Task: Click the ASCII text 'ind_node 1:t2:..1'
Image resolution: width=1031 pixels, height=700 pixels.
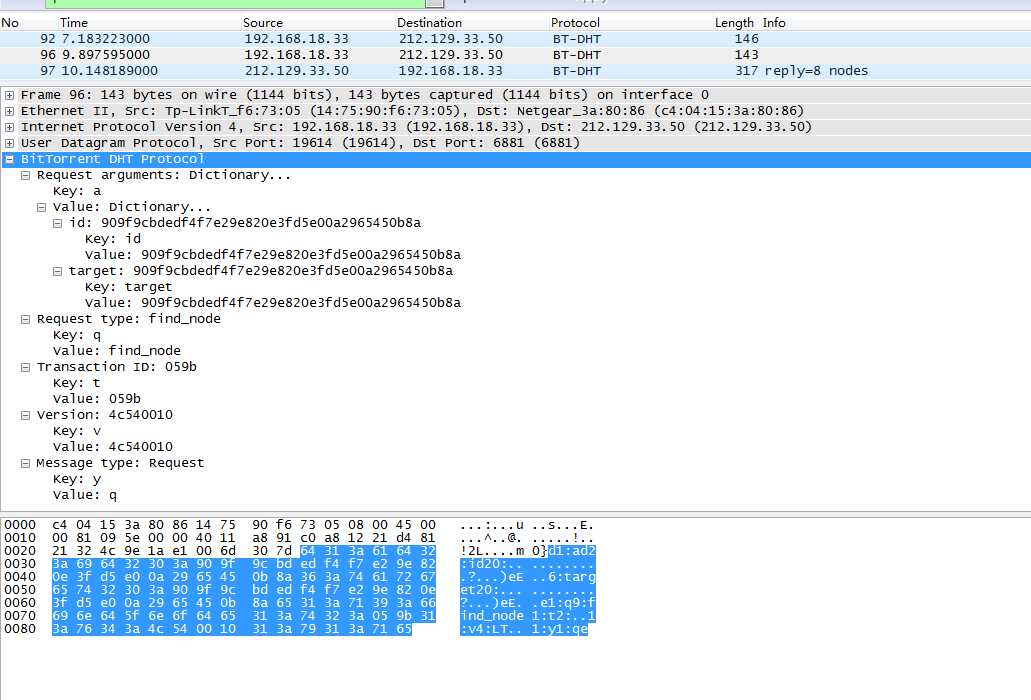Action: [528, 616]
